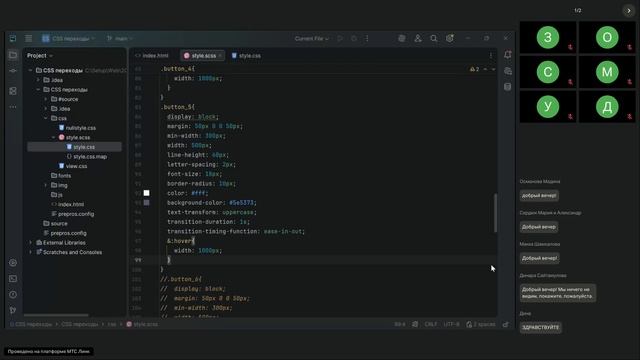Open the main branch dropdown
Image resolution: width=640 pixels, height=360 pixels.
[120, 38]
